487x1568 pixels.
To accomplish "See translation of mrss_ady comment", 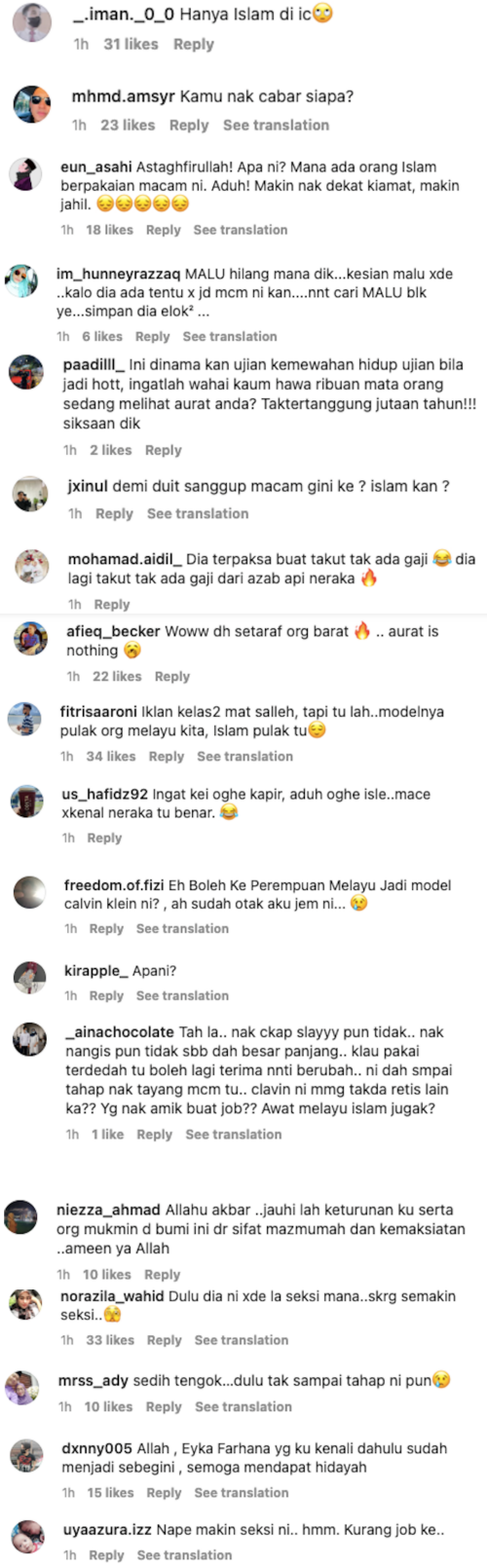I will click(x=243, y=1406).
